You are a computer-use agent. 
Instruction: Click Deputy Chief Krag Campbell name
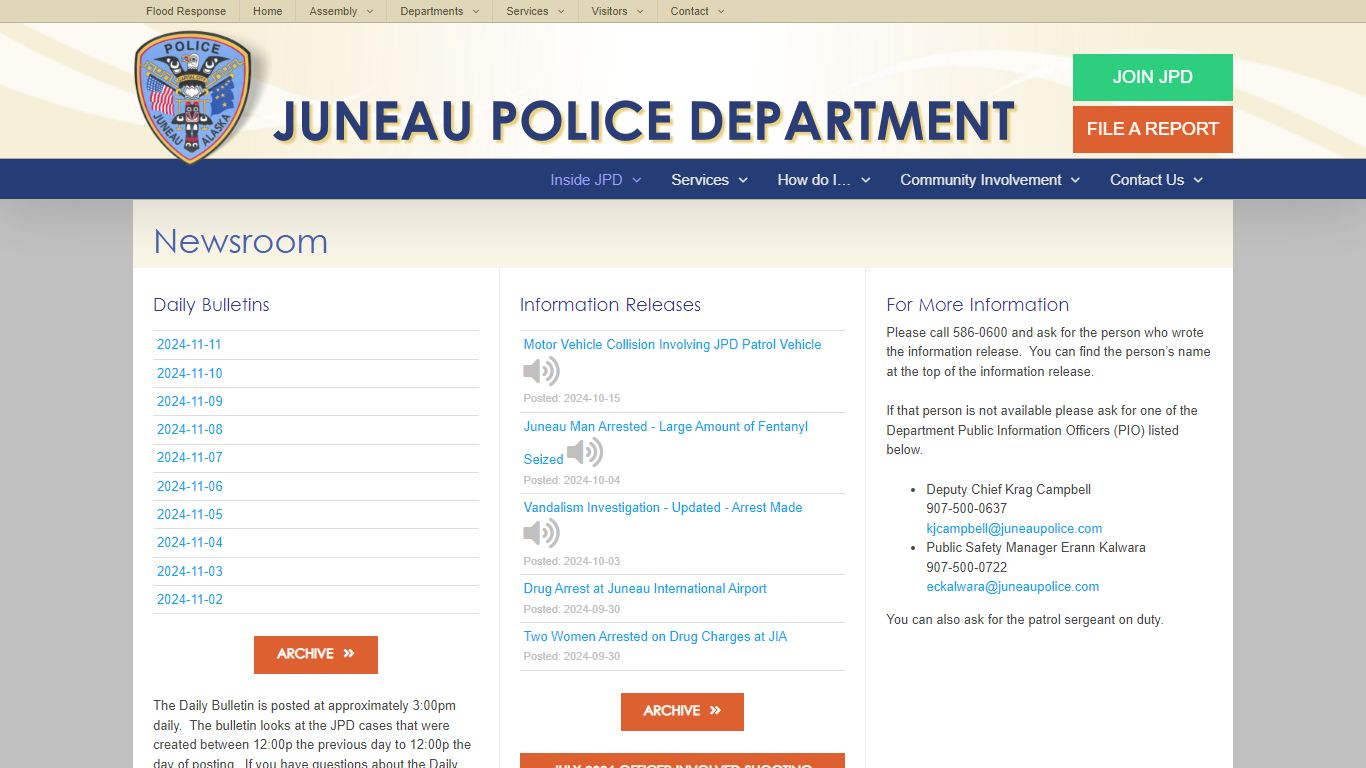(1008, 489)
